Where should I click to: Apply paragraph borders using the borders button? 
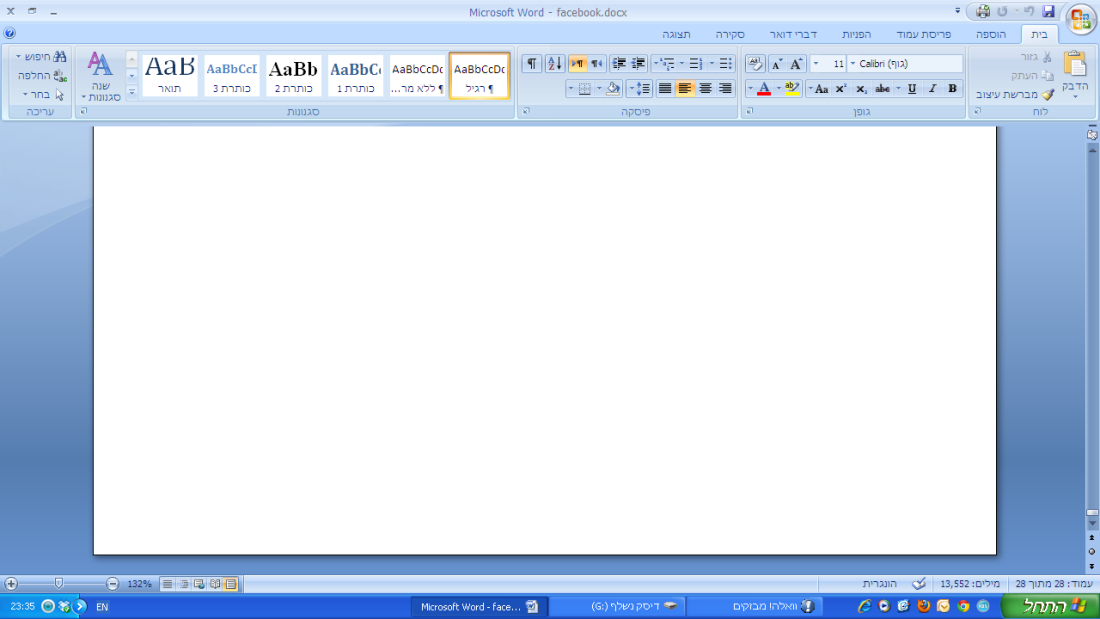pyautogui.click(x=584, y=88)
